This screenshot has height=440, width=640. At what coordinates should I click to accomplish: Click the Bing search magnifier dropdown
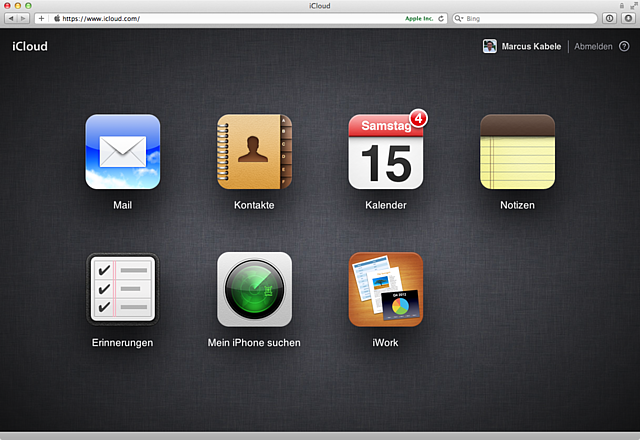(459, 18)
